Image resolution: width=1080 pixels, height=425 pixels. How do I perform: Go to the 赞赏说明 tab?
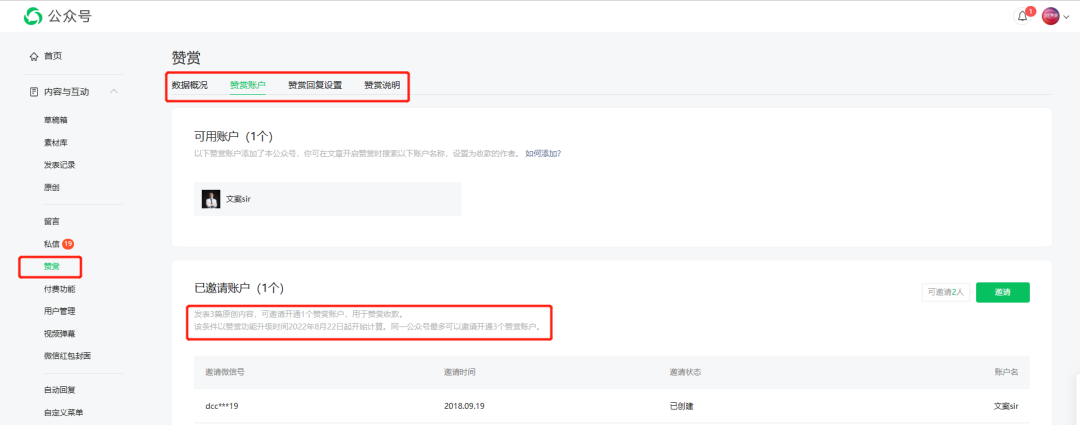pyautogui.click(x=382, y=85)
